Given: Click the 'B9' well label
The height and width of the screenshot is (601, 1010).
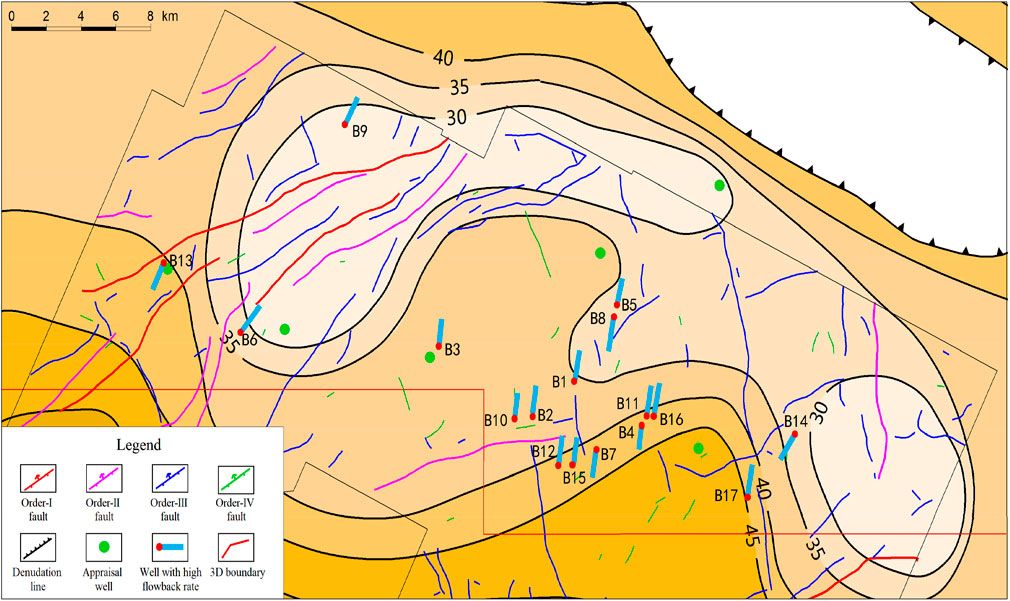Looking at the screenshot, I should tap(359, 131).
